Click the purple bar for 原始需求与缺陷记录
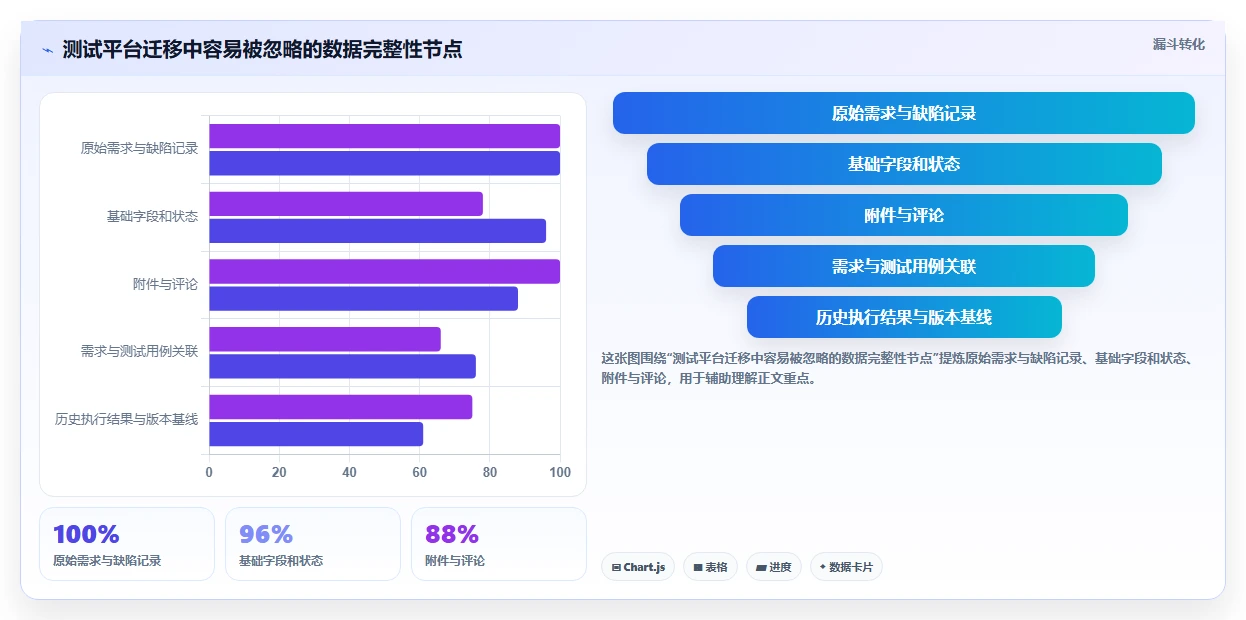 [x=384, y=136]
